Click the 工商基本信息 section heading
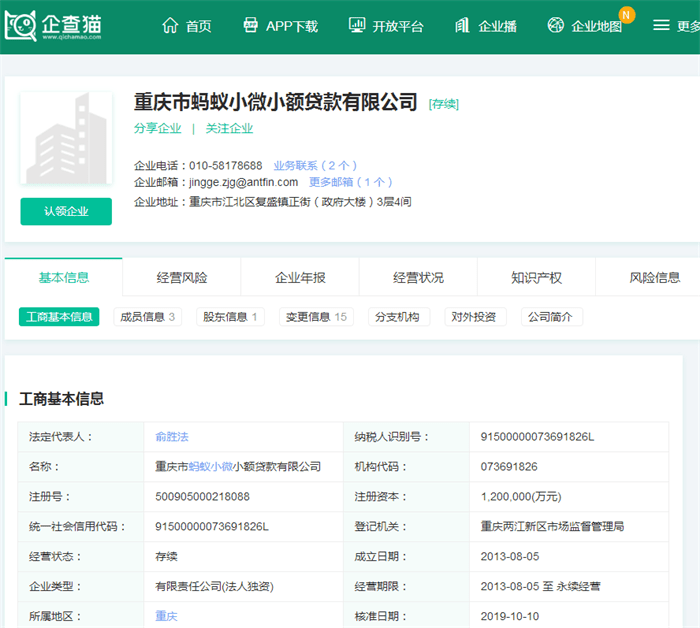Image resolution: width=700 pixels, height=628 pixels. 61,399
